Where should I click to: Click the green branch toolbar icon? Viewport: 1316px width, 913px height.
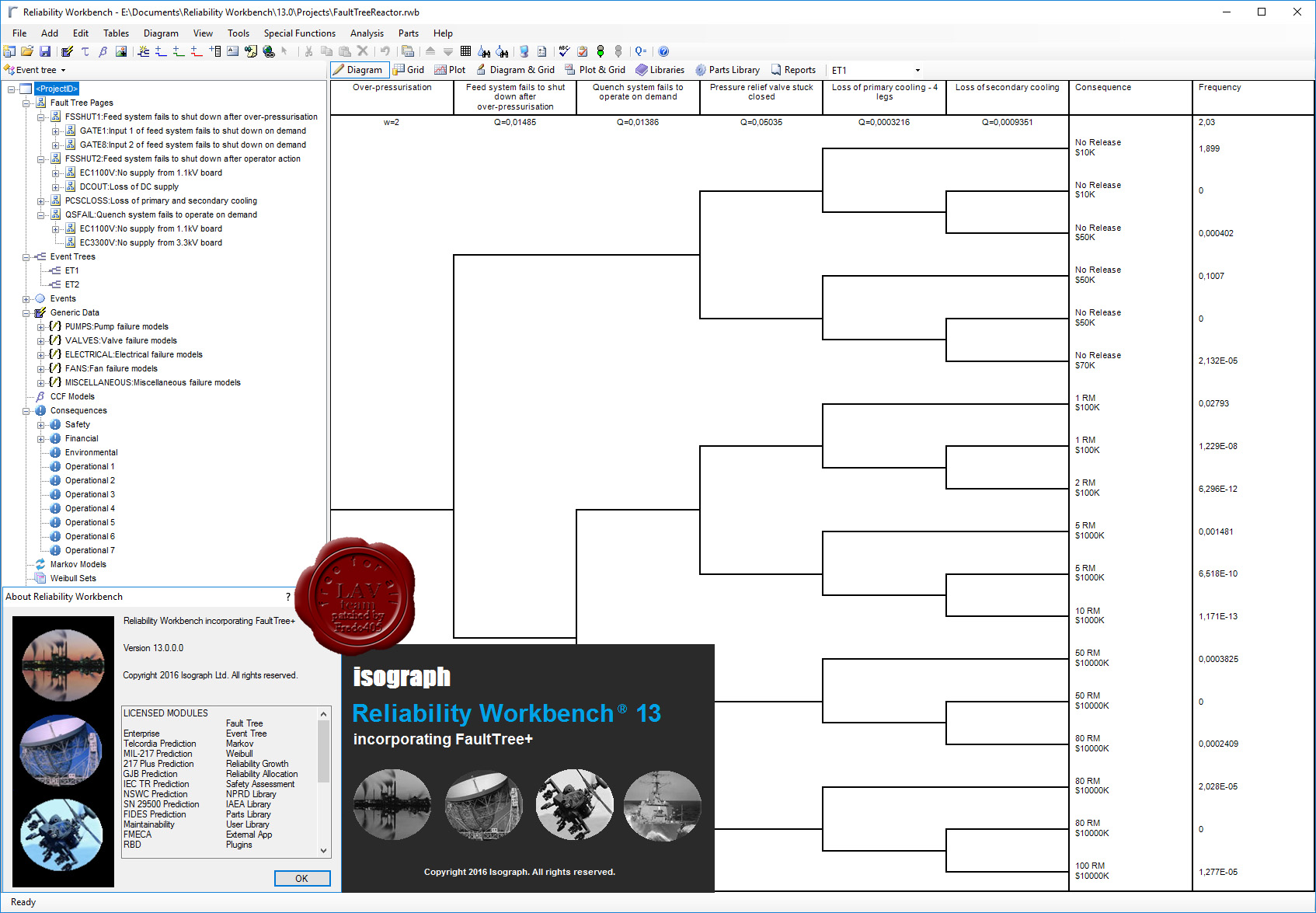tap(179, 51)
